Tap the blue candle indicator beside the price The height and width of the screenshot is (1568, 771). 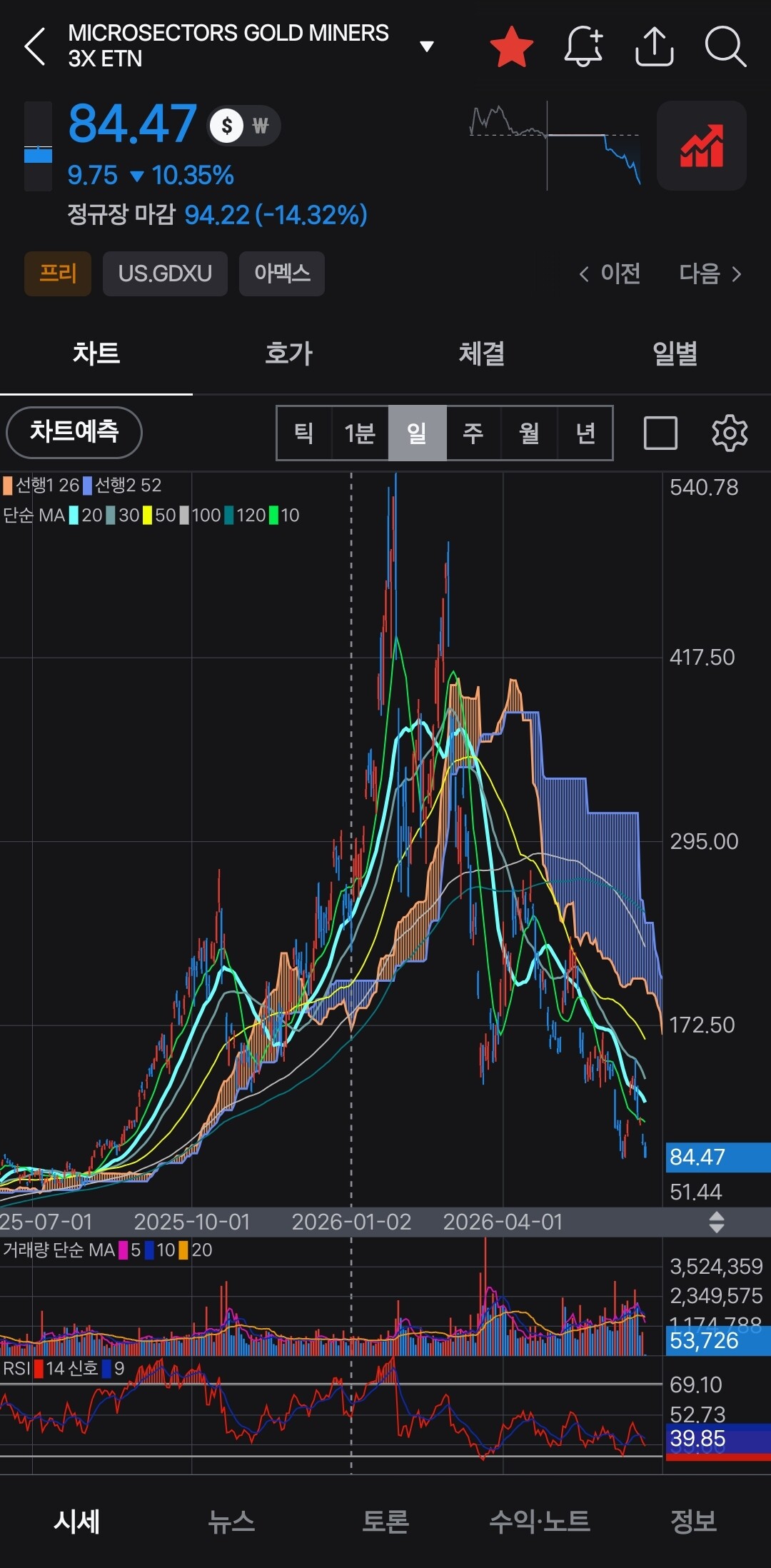click(39, 146)
